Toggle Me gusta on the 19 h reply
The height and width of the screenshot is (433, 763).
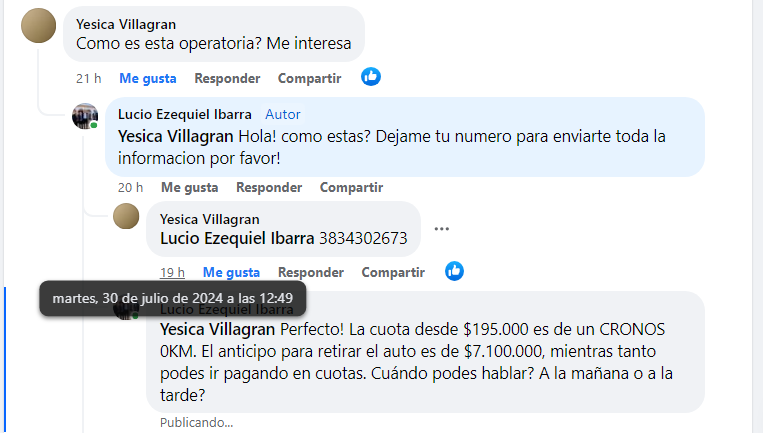pos(231,272)
